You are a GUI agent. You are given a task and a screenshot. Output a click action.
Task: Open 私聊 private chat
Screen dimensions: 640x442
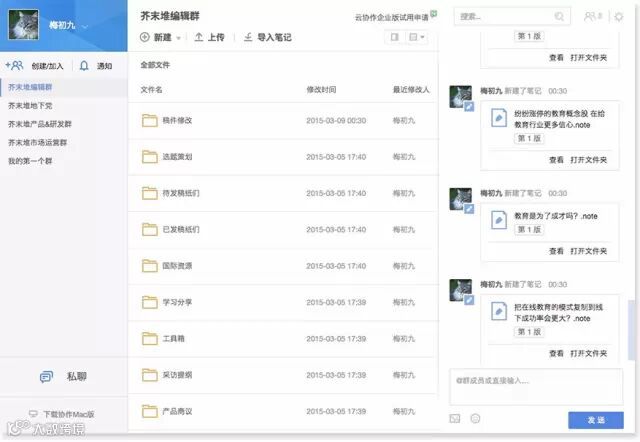pyautogui.click(x=64, y=376)
